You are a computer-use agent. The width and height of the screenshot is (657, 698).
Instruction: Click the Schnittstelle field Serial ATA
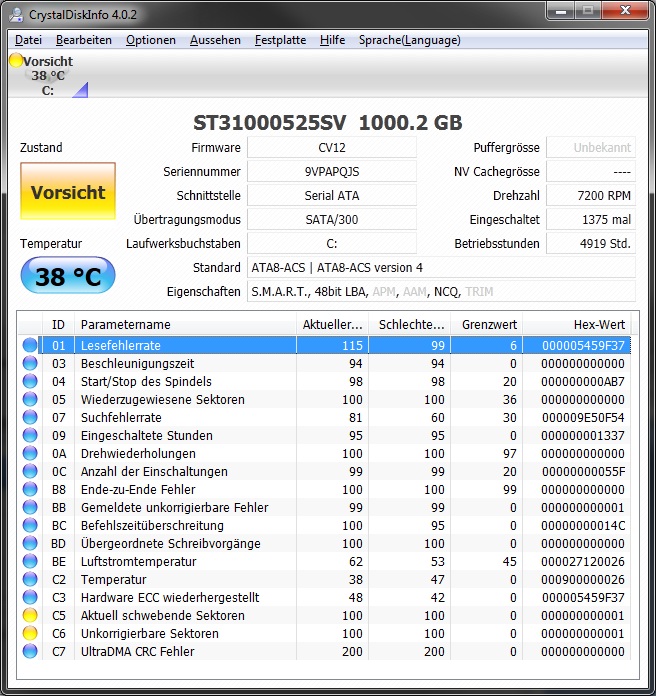tap(332, 195)
